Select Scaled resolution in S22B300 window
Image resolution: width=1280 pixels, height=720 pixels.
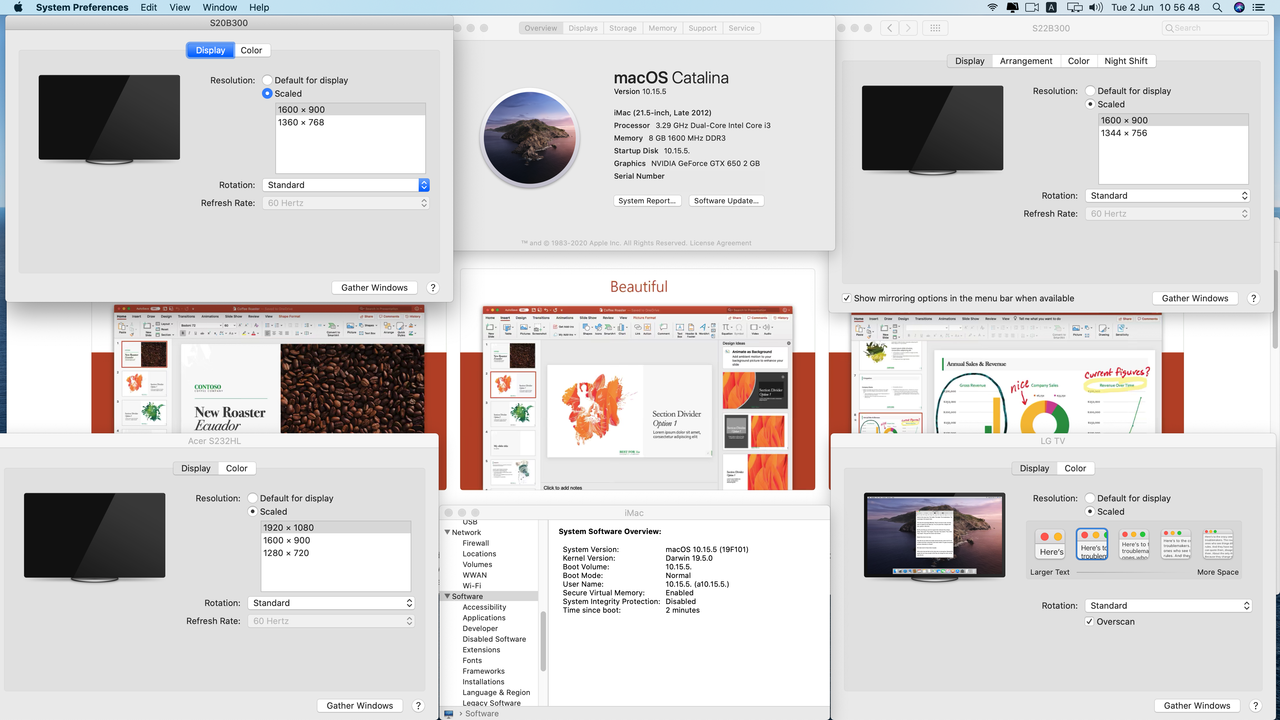[x=1090, y=104]
